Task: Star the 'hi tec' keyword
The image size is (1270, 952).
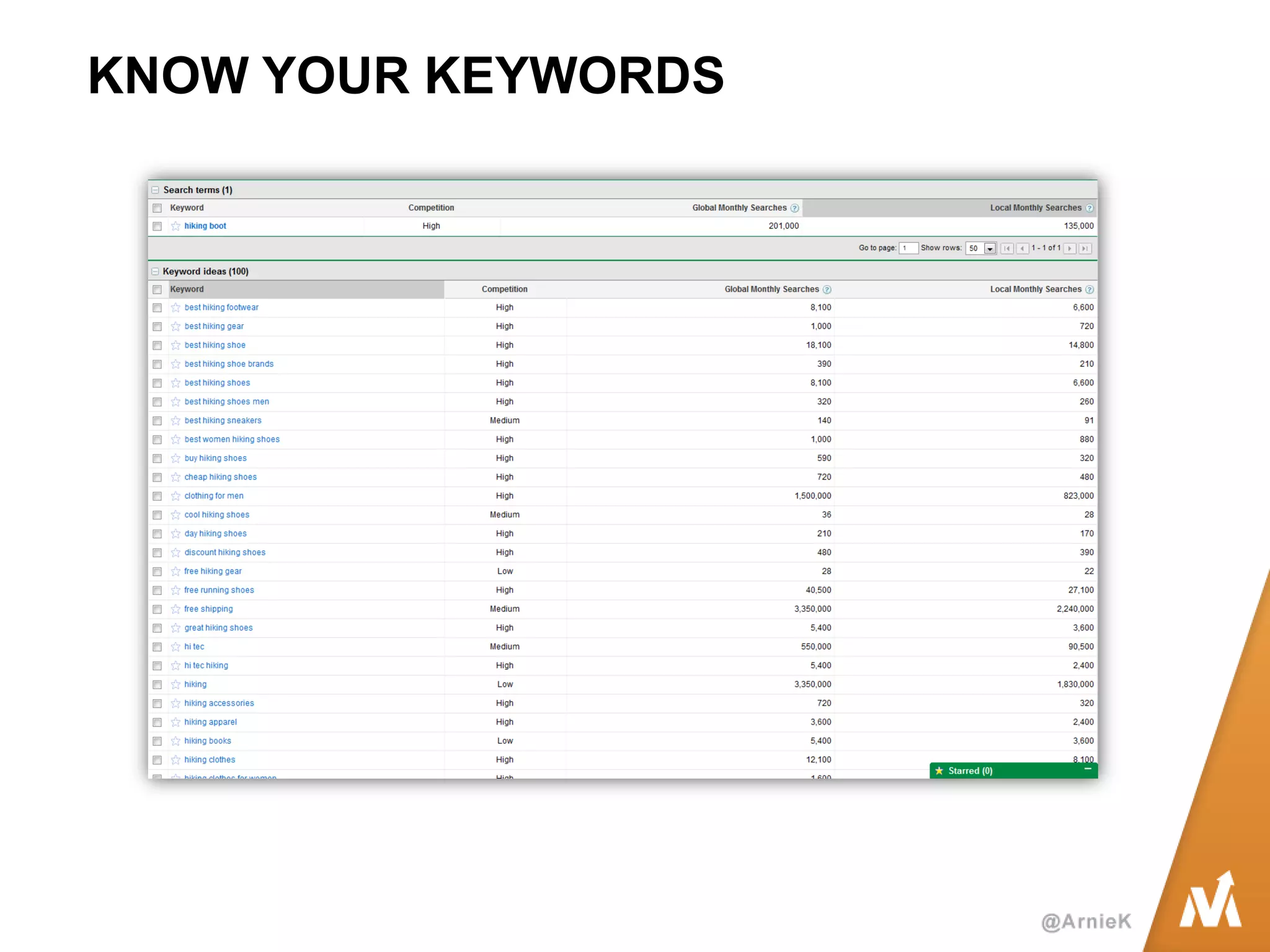Action: [x=175, y=647]
